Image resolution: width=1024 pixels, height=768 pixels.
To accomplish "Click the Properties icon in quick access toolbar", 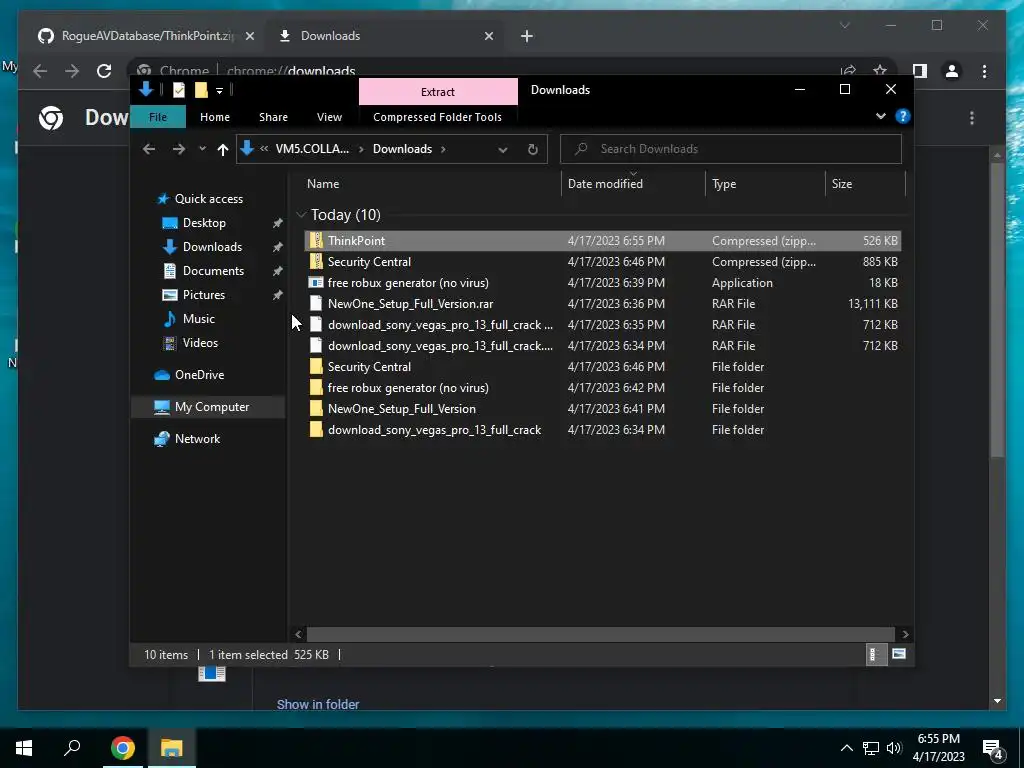I will point(178,90).
